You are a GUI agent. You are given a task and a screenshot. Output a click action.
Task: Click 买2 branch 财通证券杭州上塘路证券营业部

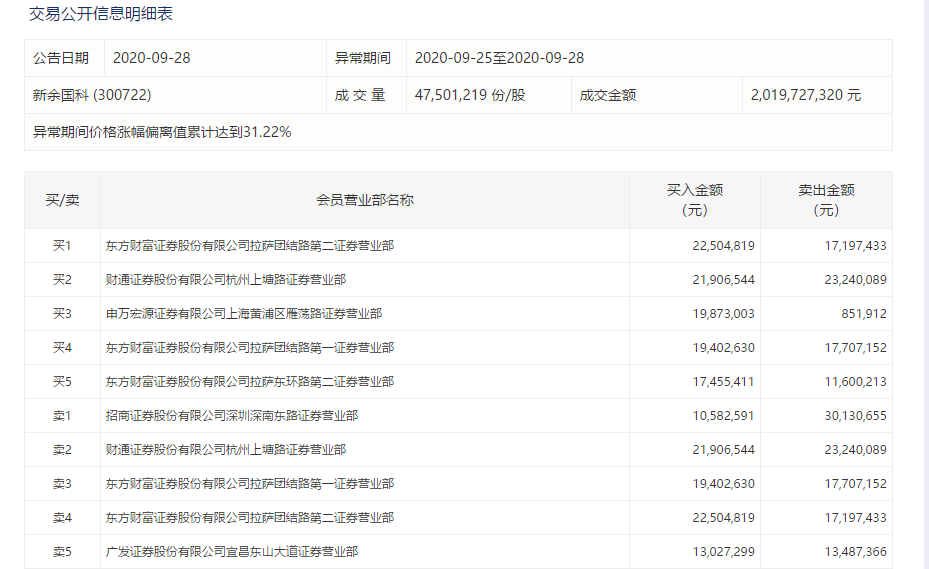226,280
